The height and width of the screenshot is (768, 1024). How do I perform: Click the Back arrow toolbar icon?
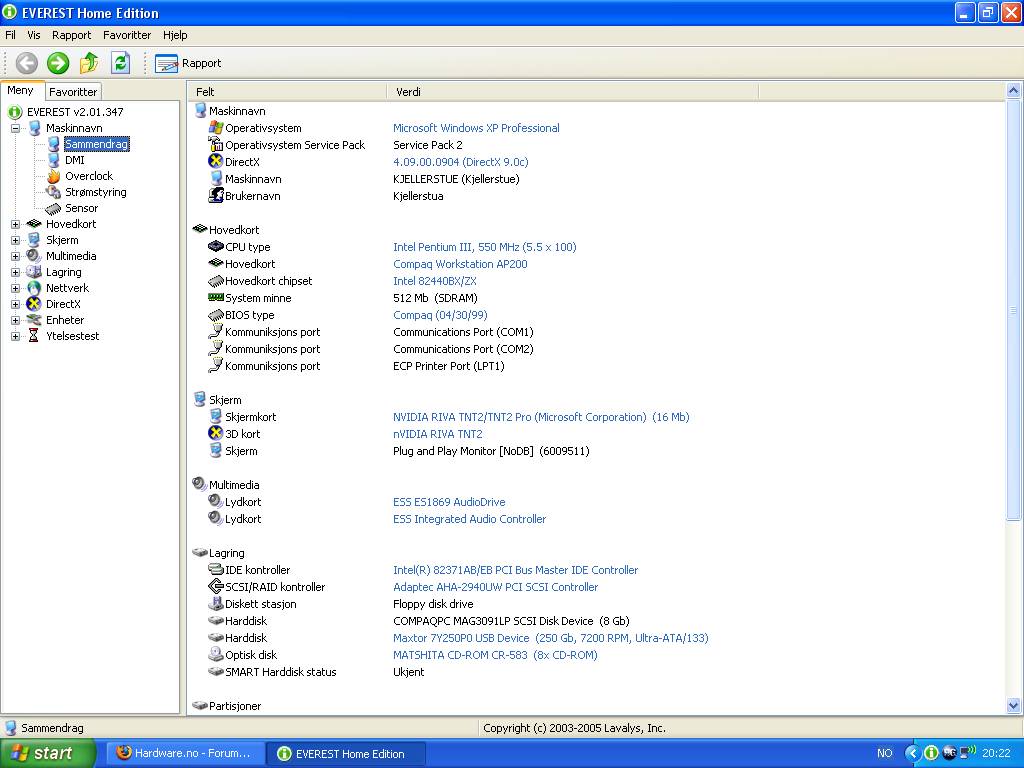[27, 63]
